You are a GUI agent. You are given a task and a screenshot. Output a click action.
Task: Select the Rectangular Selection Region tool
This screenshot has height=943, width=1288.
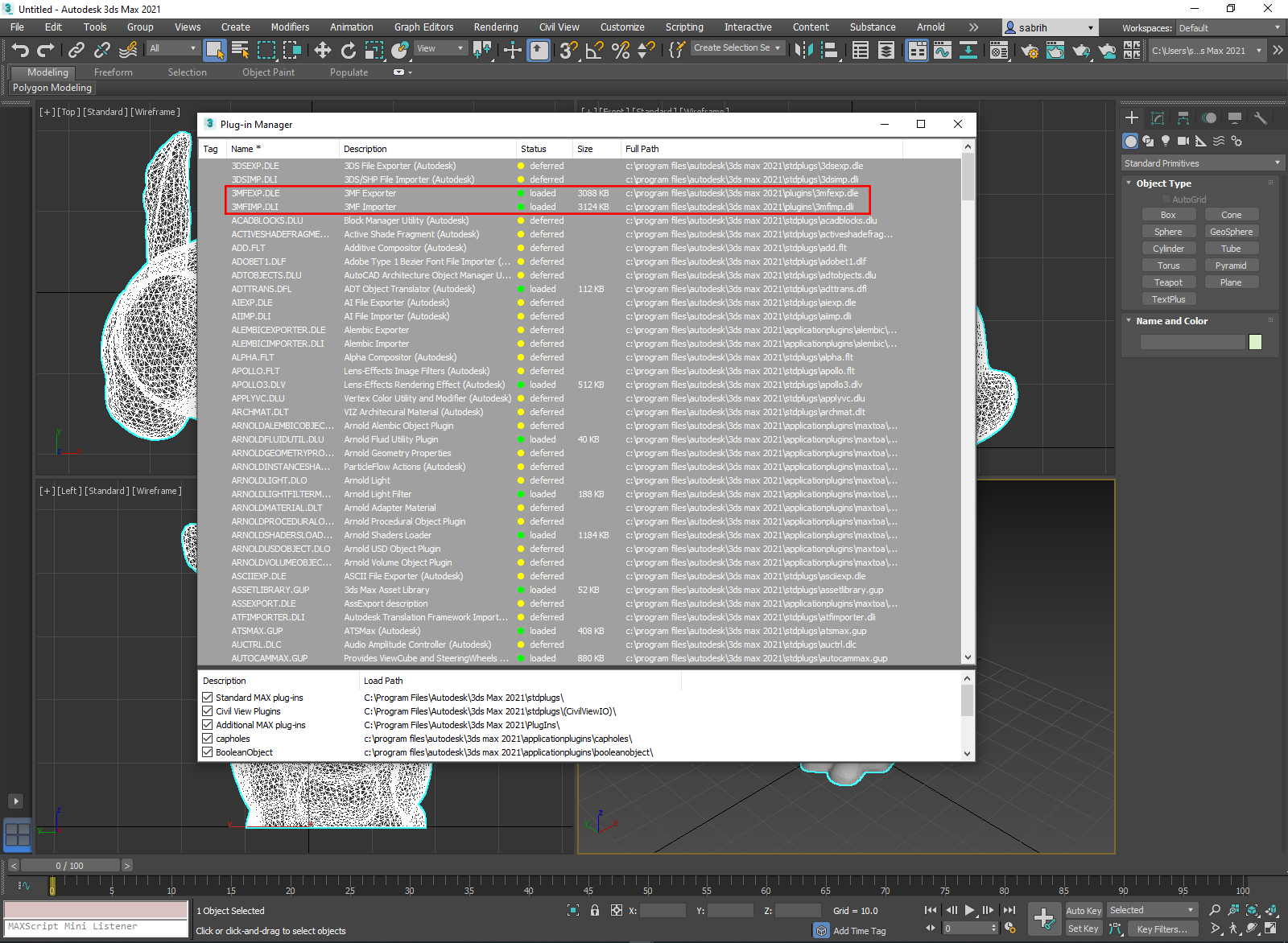pos(266,51)
